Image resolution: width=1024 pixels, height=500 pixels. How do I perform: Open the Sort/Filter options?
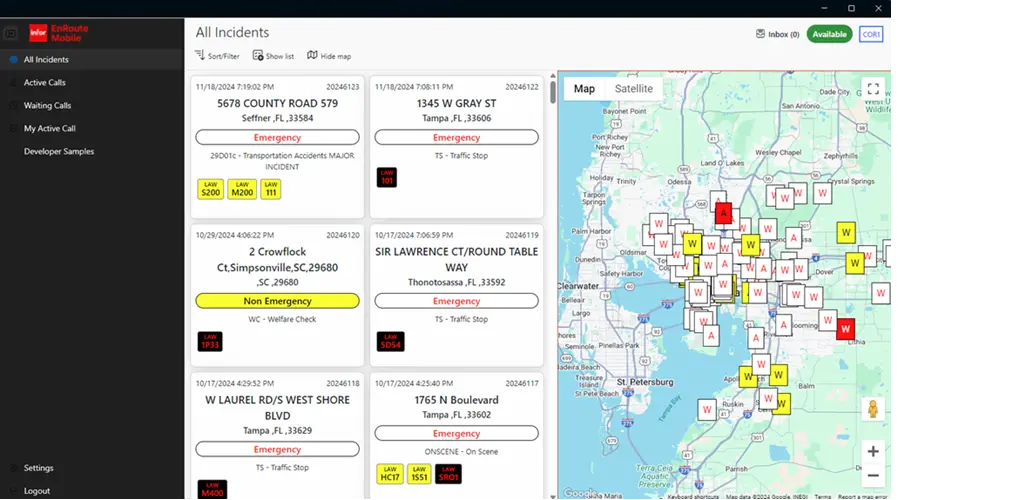click(217, 56)
